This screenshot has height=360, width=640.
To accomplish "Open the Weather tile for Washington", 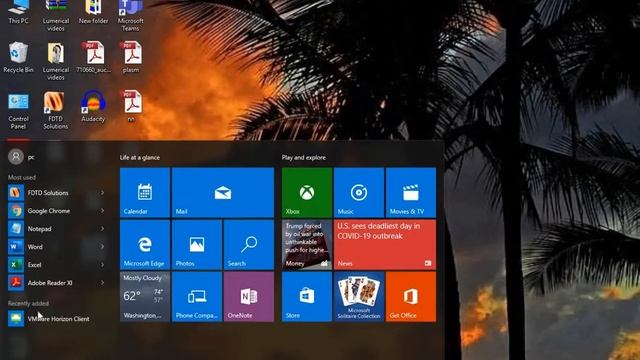I will tap(145, 297).
